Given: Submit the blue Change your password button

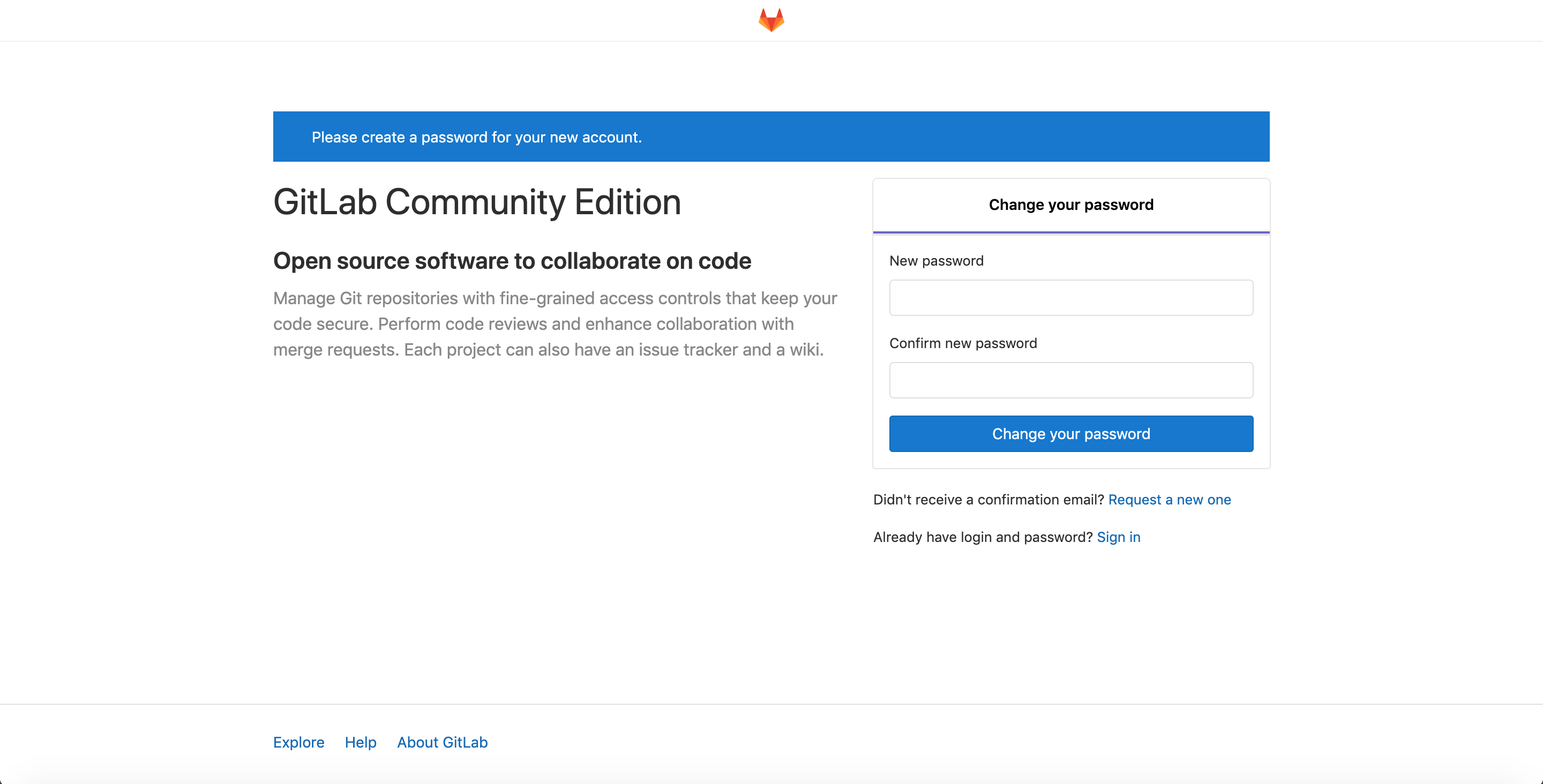Looking at the screenshot, I should coord(1070,434).
